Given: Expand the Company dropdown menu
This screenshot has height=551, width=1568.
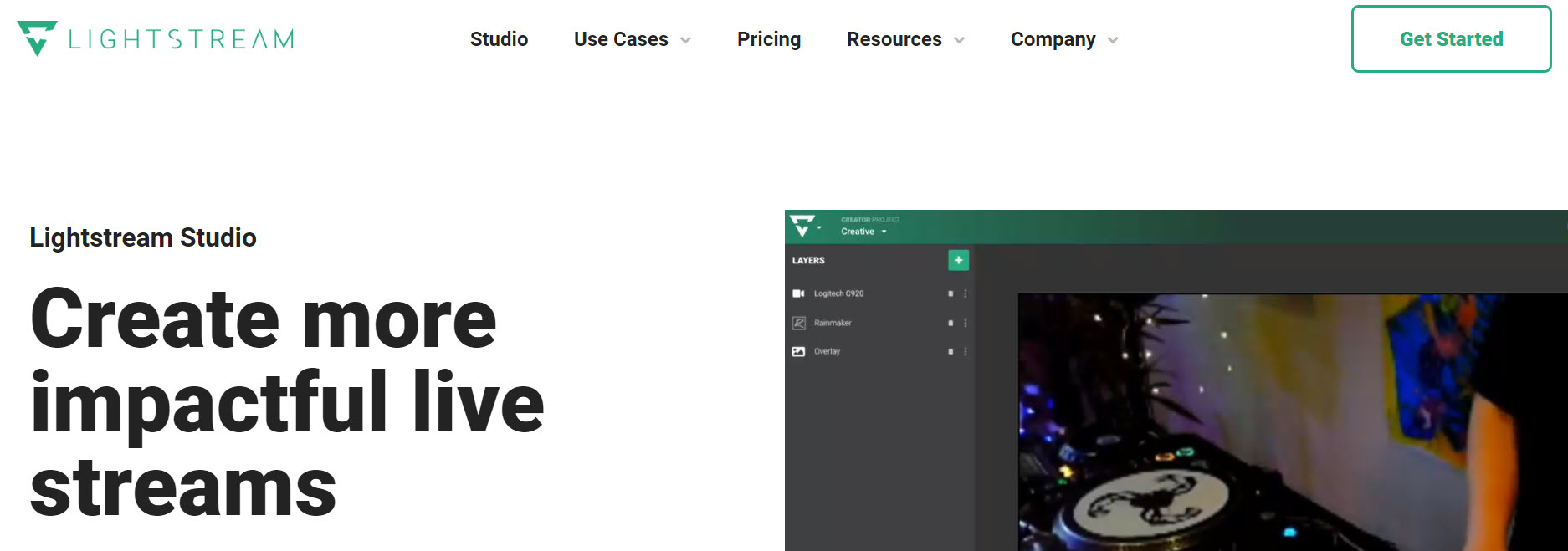Looking at the screenshot, I should pos(1064,39).
